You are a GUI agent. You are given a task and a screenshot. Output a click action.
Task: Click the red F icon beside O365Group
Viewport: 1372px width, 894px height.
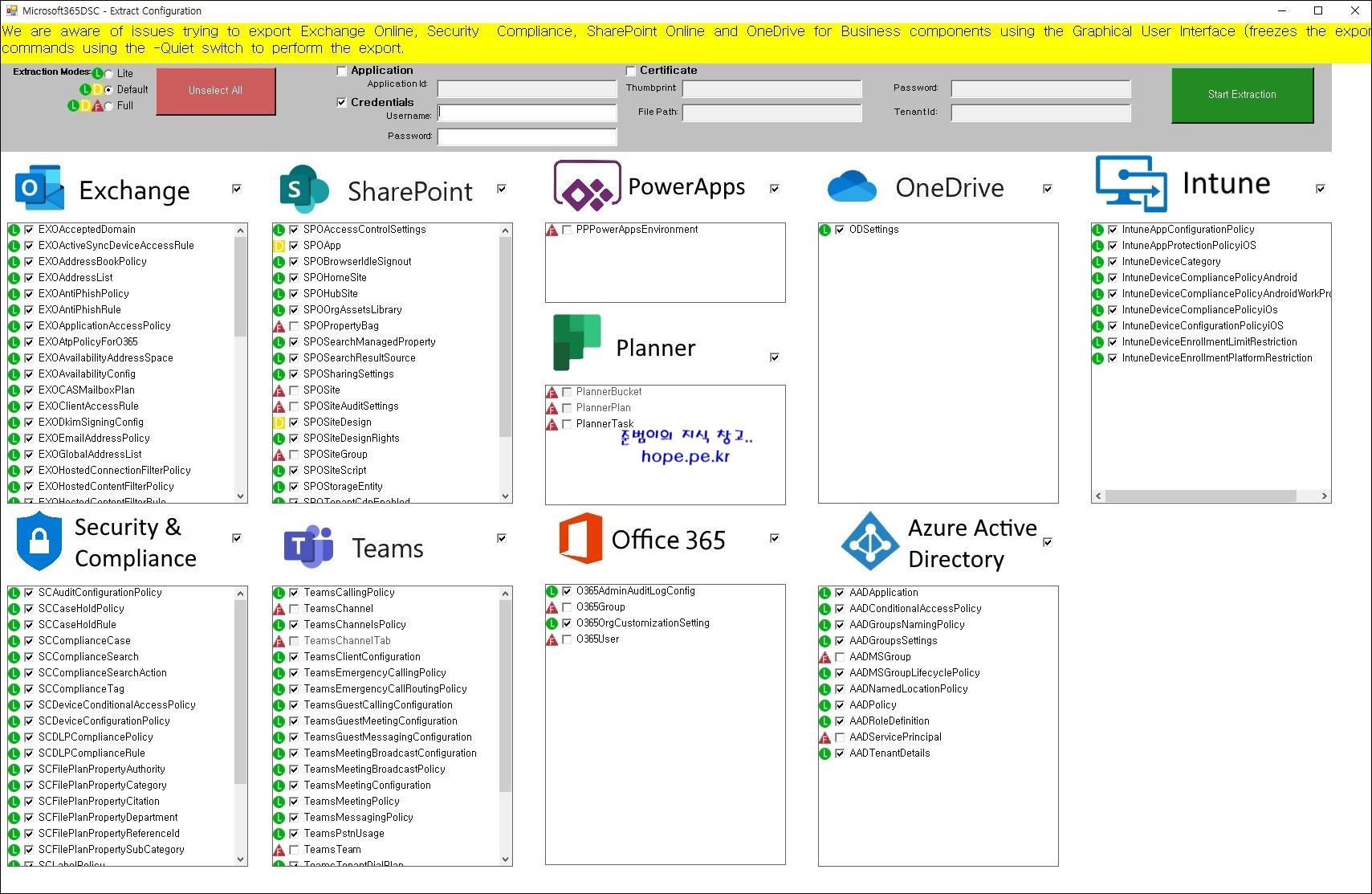[552, 607]
